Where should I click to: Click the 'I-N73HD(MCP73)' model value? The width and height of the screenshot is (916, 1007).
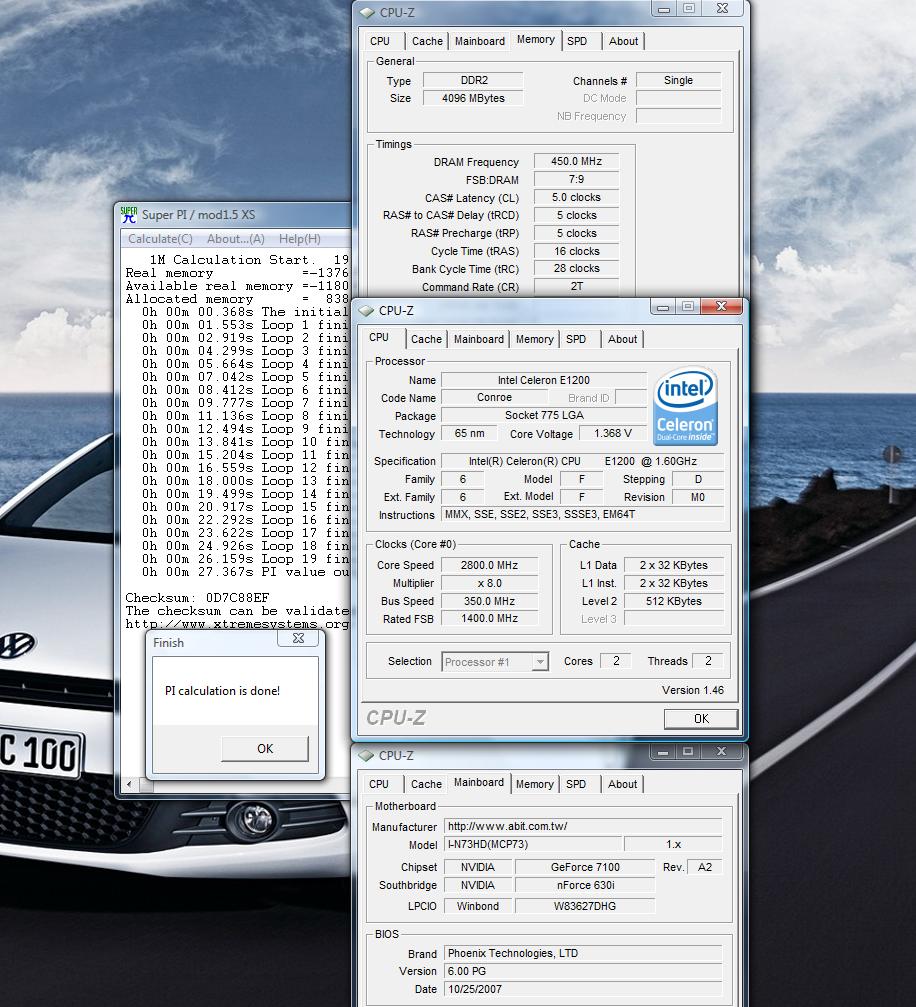tap(533, 845)
